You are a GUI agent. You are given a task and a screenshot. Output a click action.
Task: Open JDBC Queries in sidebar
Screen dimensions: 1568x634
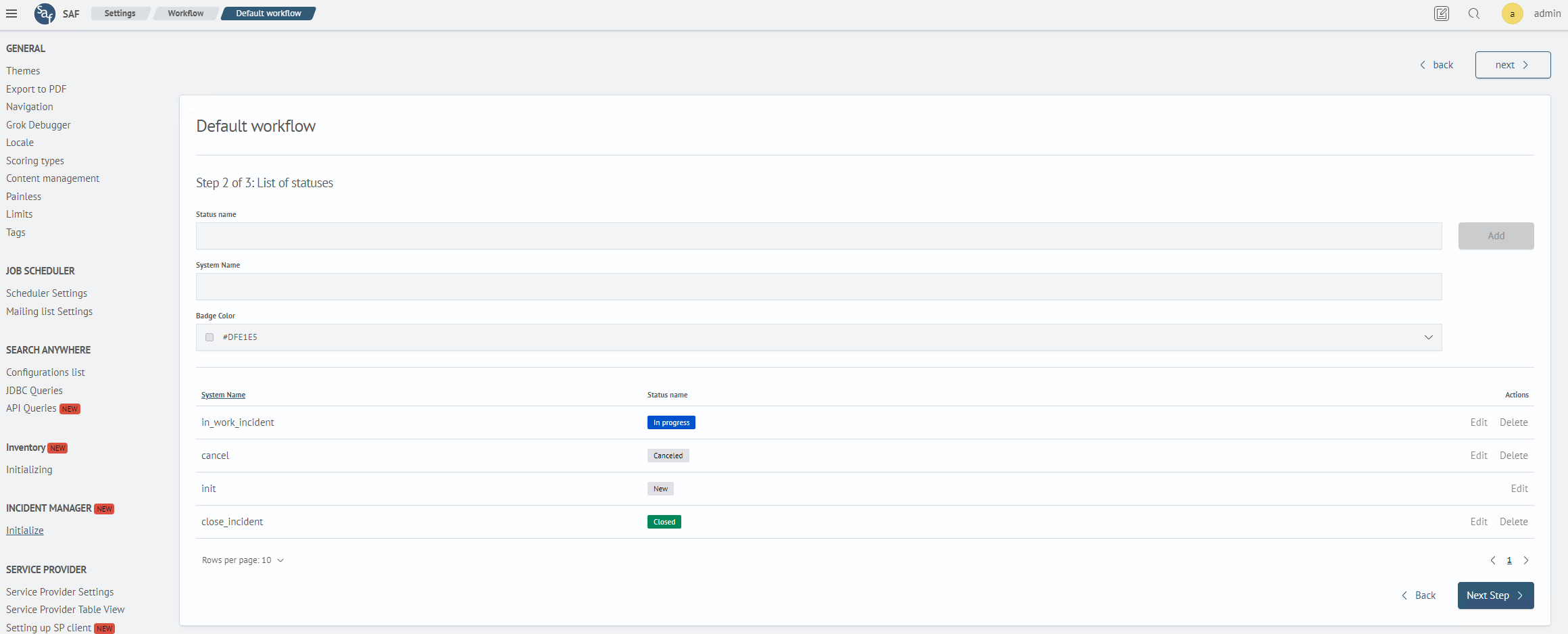[x=34, y=391]
